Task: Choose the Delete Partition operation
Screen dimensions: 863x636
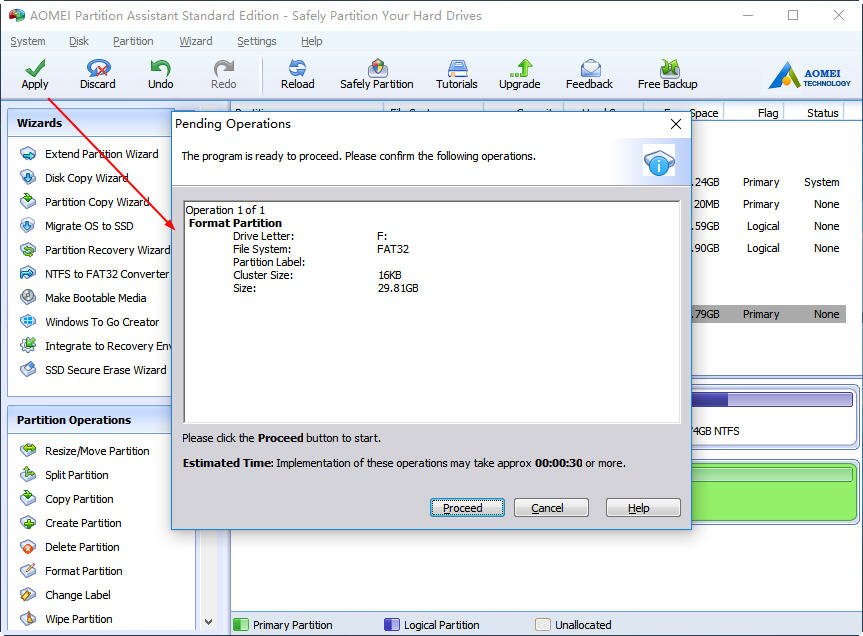Action: click(x=69, y=547)
